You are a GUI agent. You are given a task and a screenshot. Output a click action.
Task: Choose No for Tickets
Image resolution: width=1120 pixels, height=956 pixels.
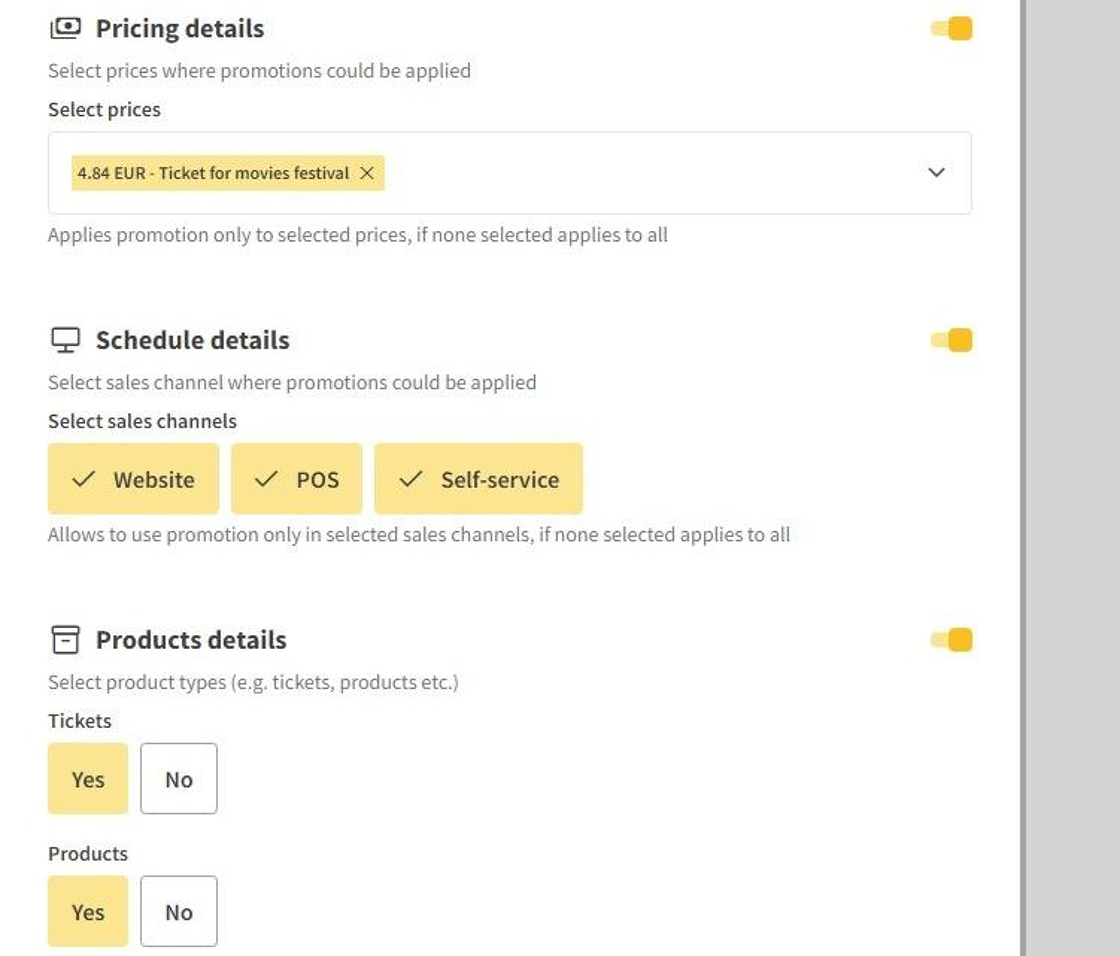pos(179,779)
